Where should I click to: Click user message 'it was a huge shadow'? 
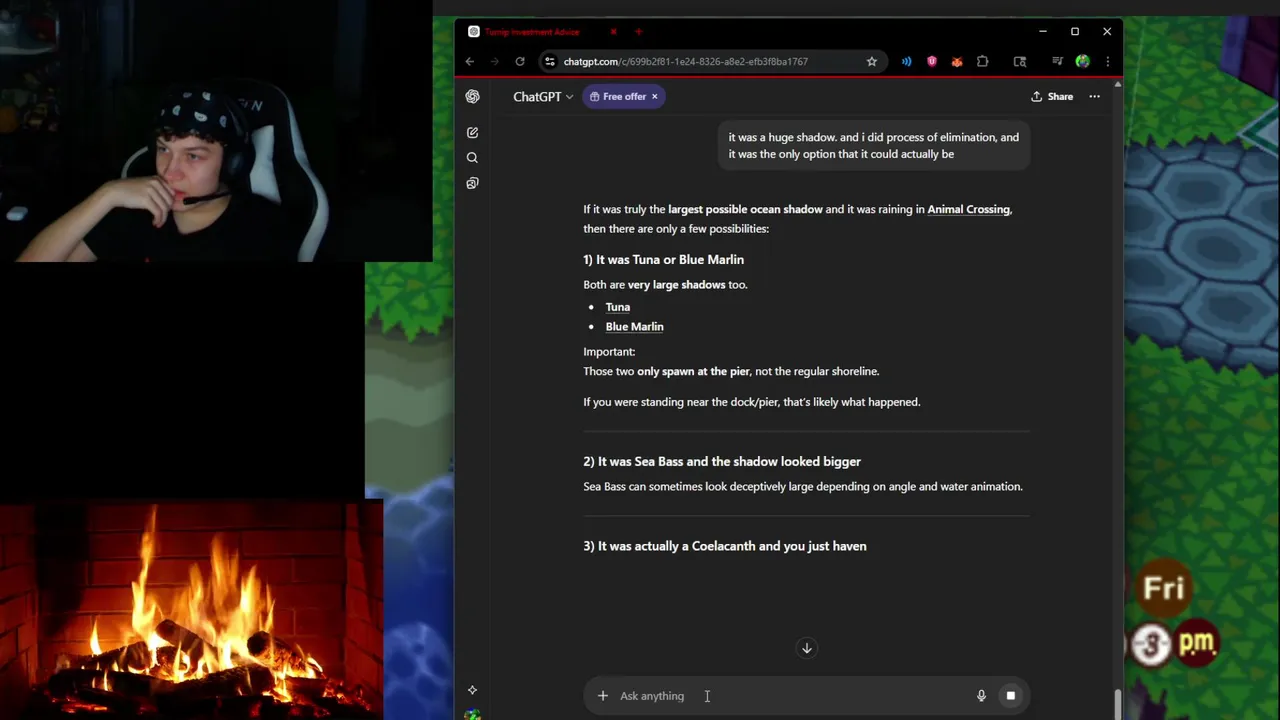pyautogui.click(x=874, y=146)
